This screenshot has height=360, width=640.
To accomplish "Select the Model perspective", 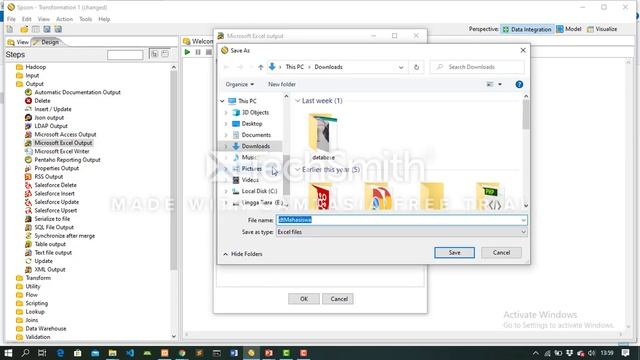I will click(569, 29).
